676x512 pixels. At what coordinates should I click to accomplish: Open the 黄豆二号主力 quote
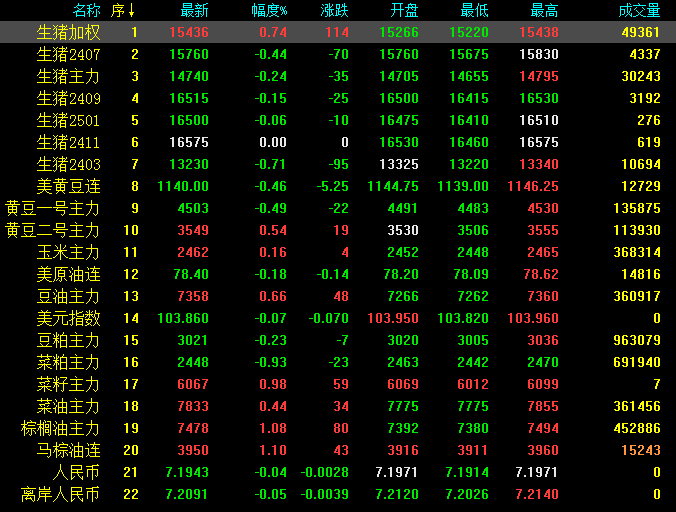point(53,230)
